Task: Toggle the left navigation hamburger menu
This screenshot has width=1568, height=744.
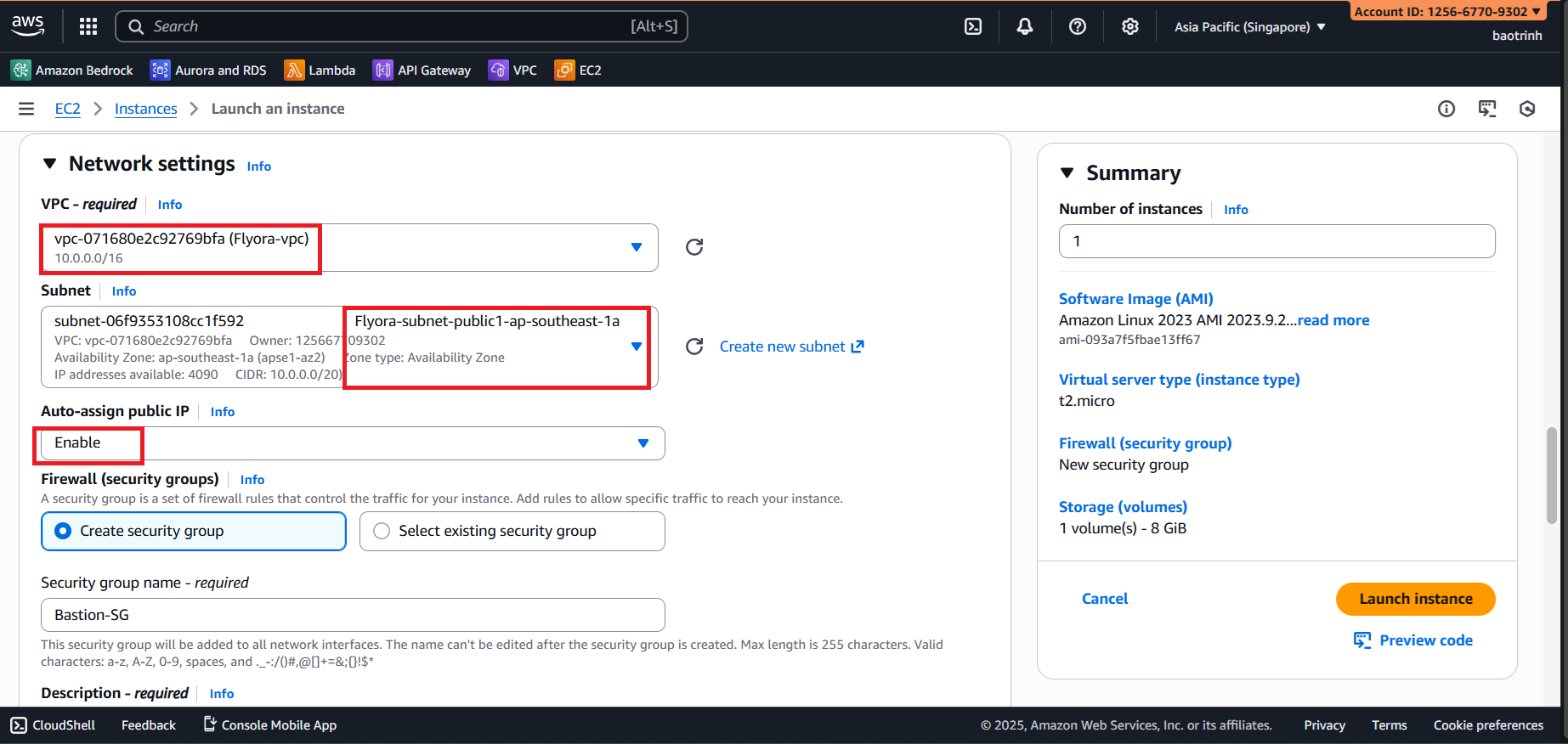Action: (x=26, y=109)
